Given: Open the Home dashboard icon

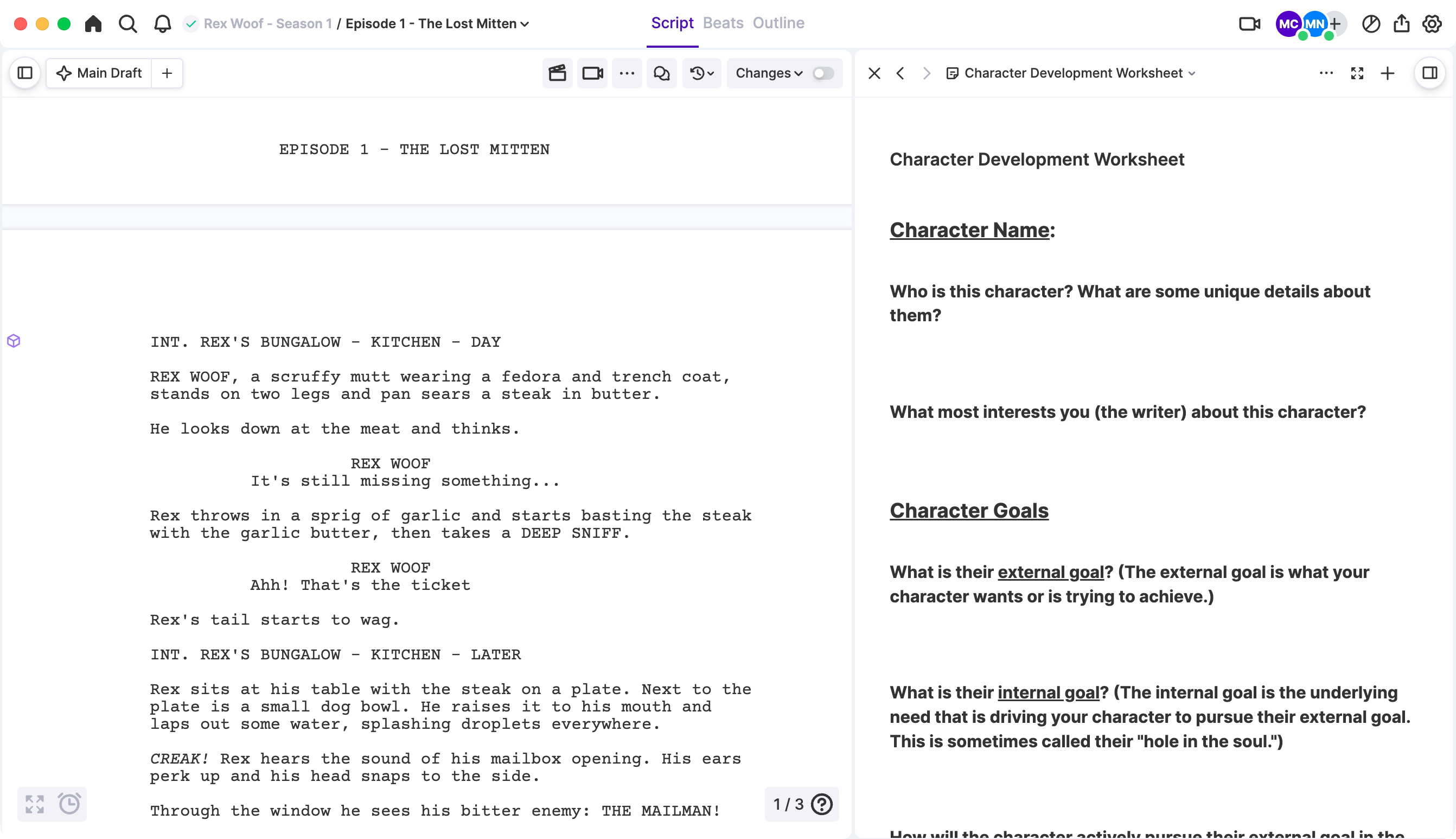Looking at the screenshot, I should pos(93,24).
